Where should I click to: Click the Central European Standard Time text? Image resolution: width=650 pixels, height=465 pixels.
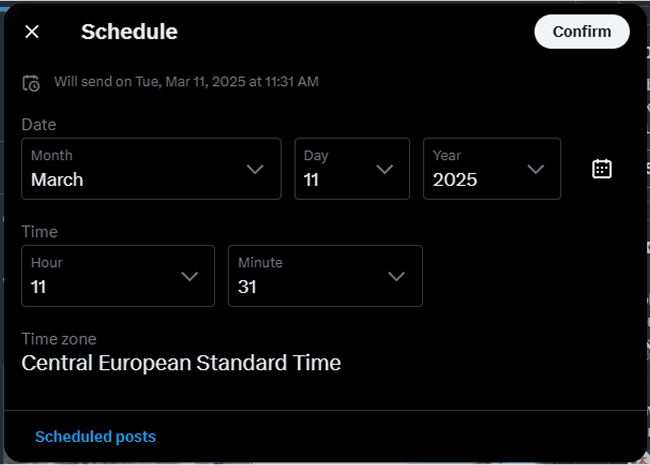181,363
